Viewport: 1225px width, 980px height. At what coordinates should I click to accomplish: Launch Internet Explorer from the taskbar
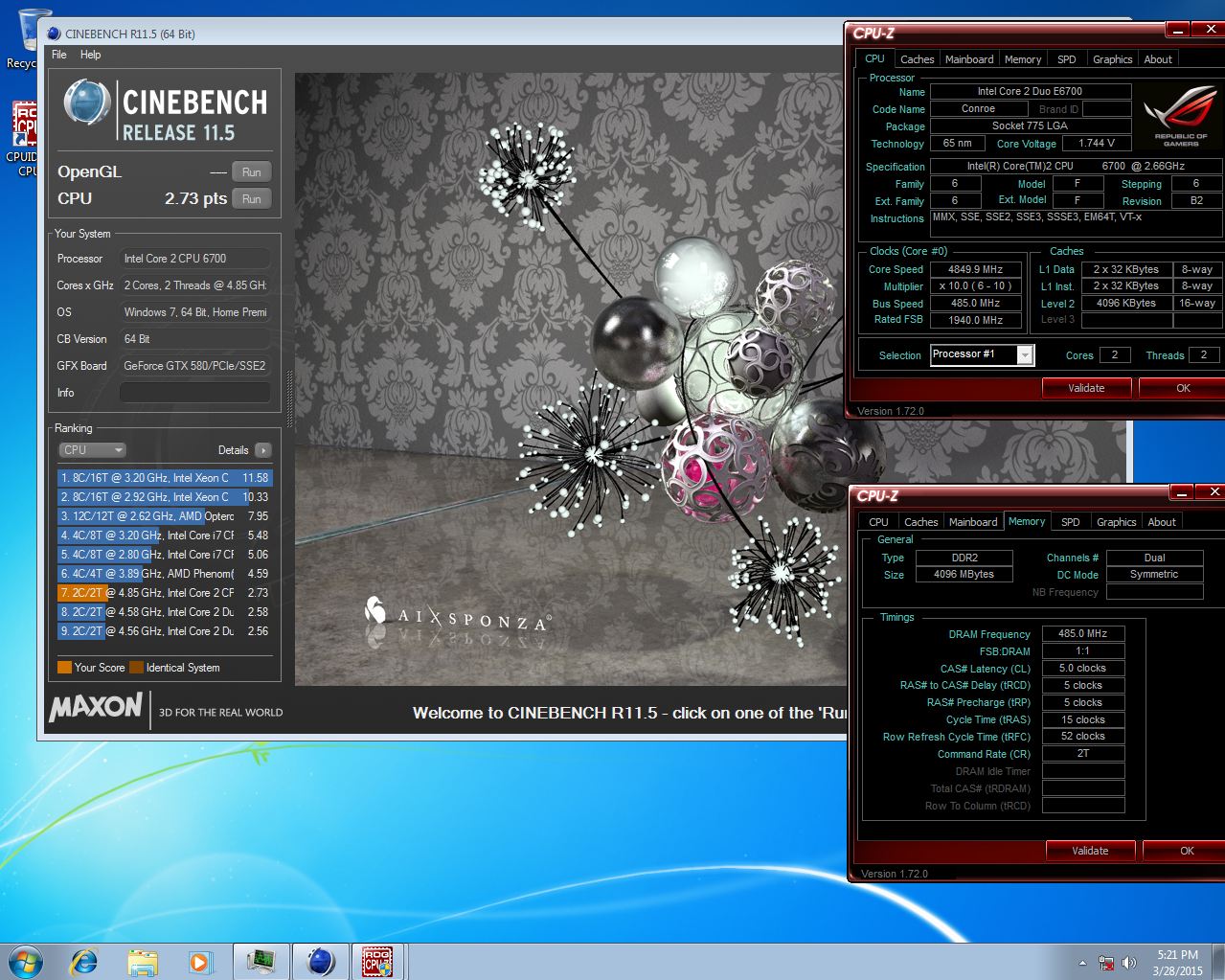click(x=84, y=961)
